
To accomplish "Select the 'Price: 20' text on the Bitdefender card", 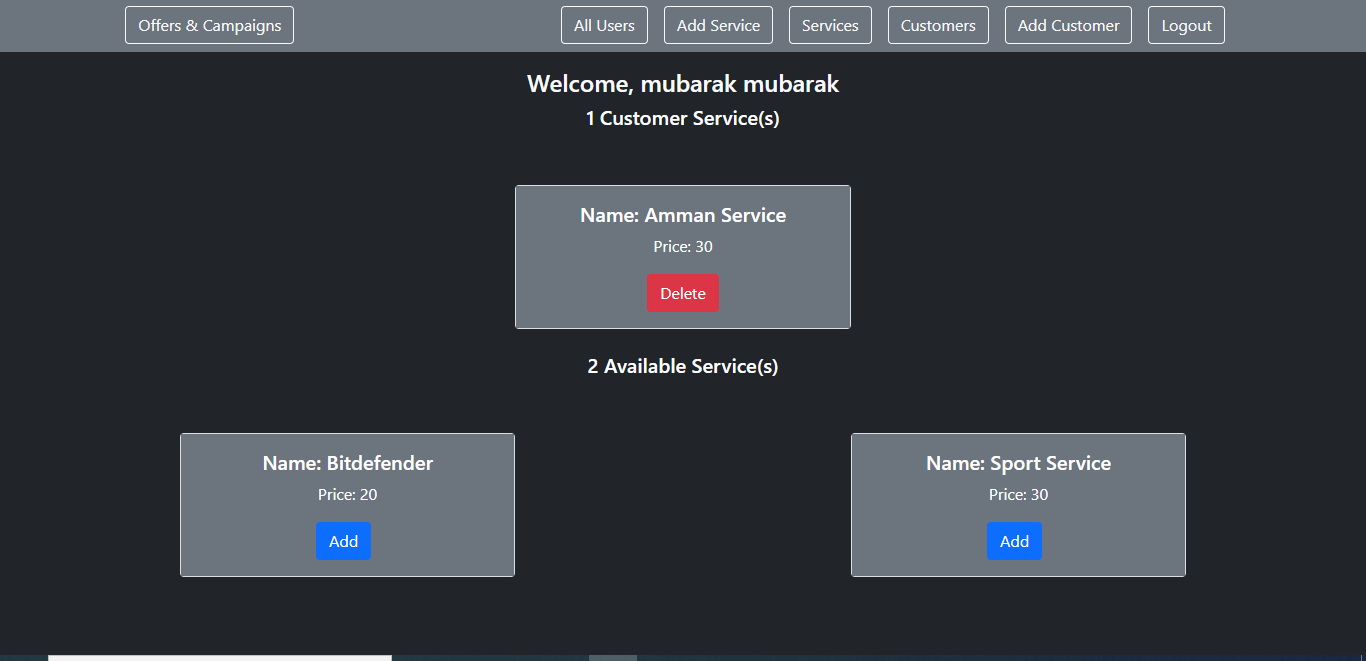I will [348, 495].
